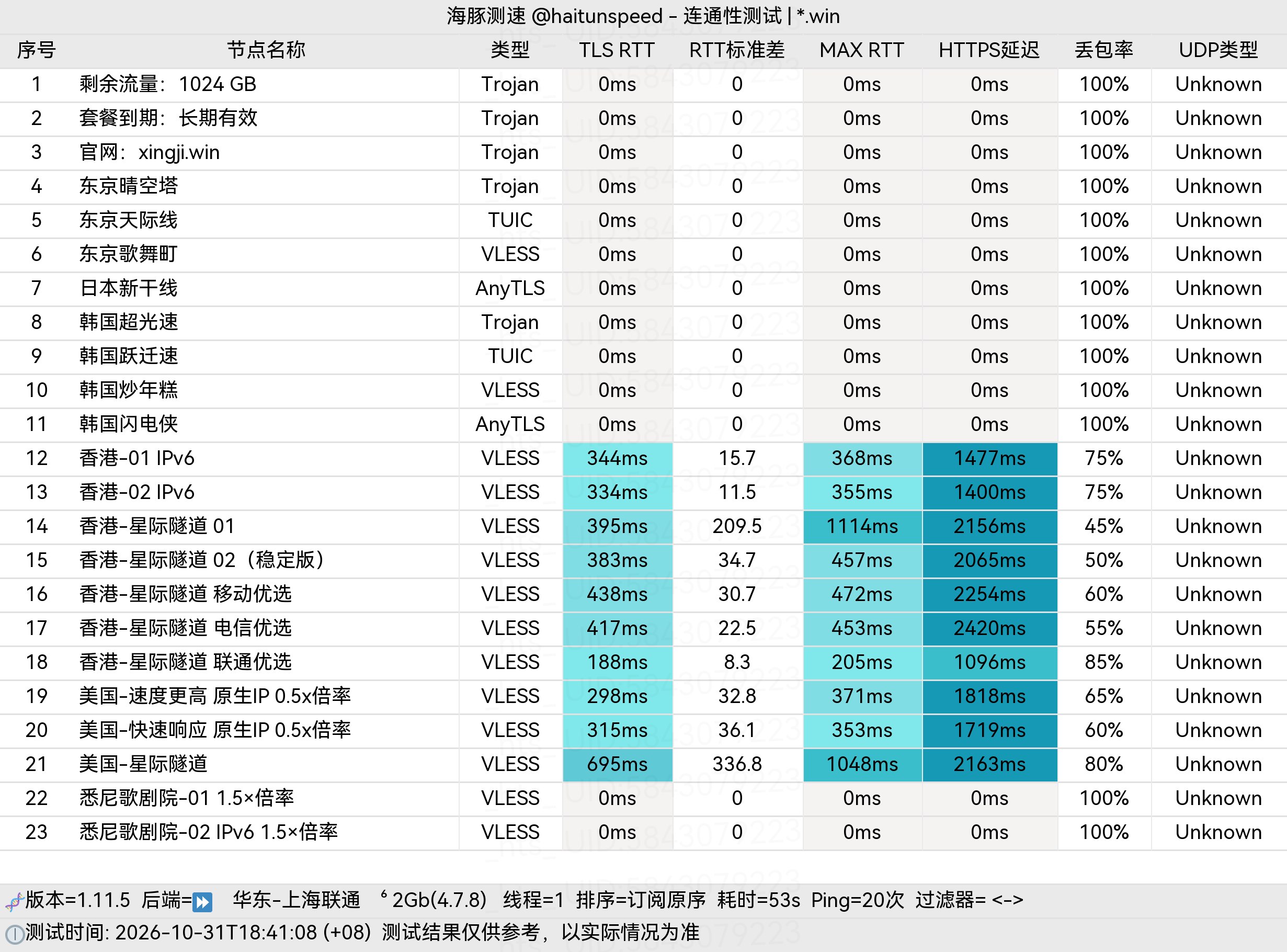Screen dimensions: 1287x952
Task: Select the 东京晴空塔 node name
Action: (129, 186)
